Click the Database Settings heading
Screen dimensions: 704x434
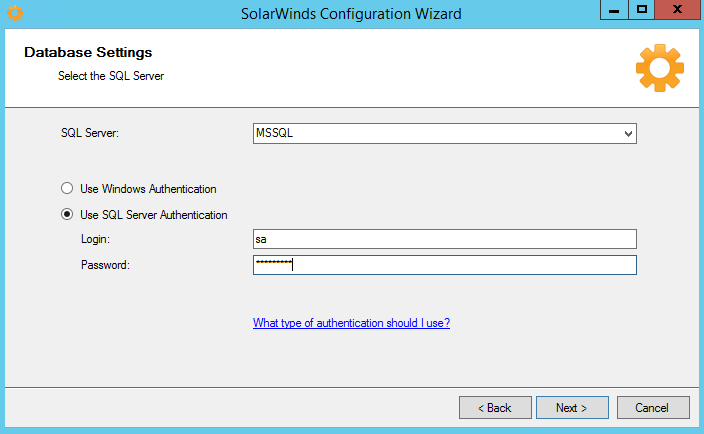coord(88,53)
